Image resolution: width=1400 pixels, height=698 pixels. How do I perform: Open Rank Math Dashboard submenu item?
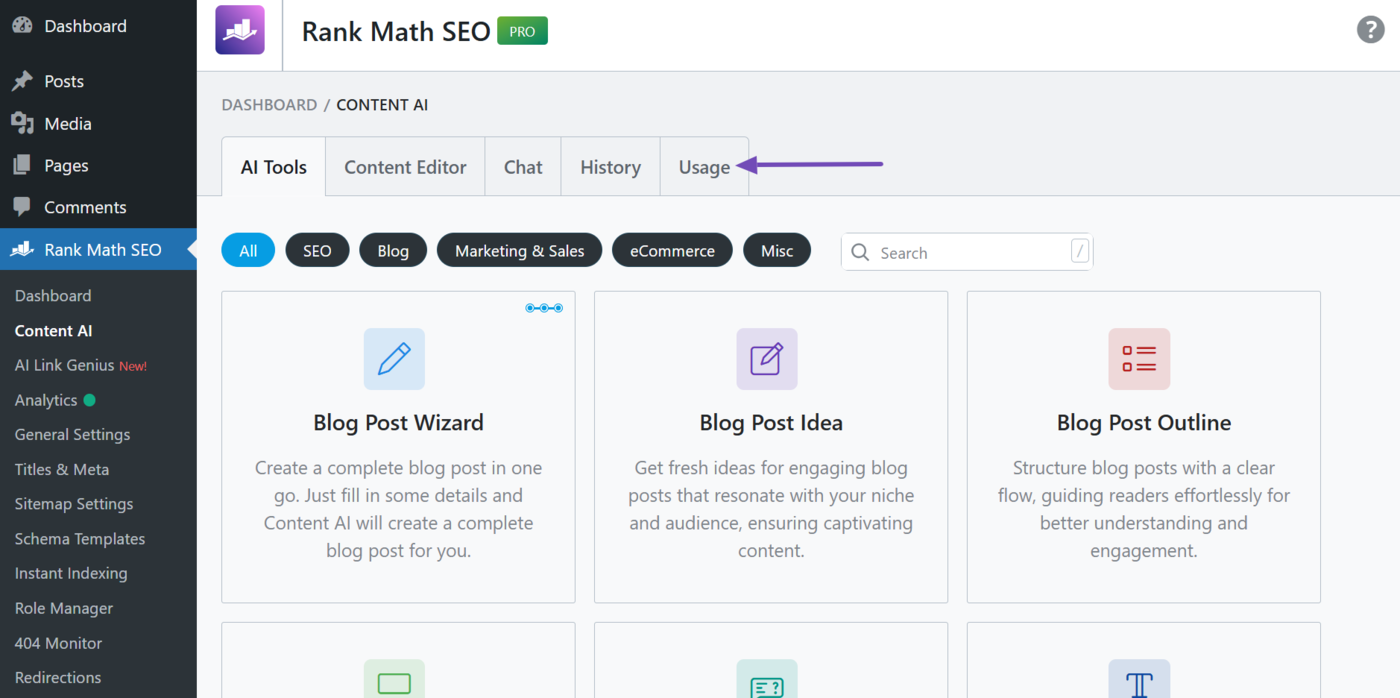point(53,296)
